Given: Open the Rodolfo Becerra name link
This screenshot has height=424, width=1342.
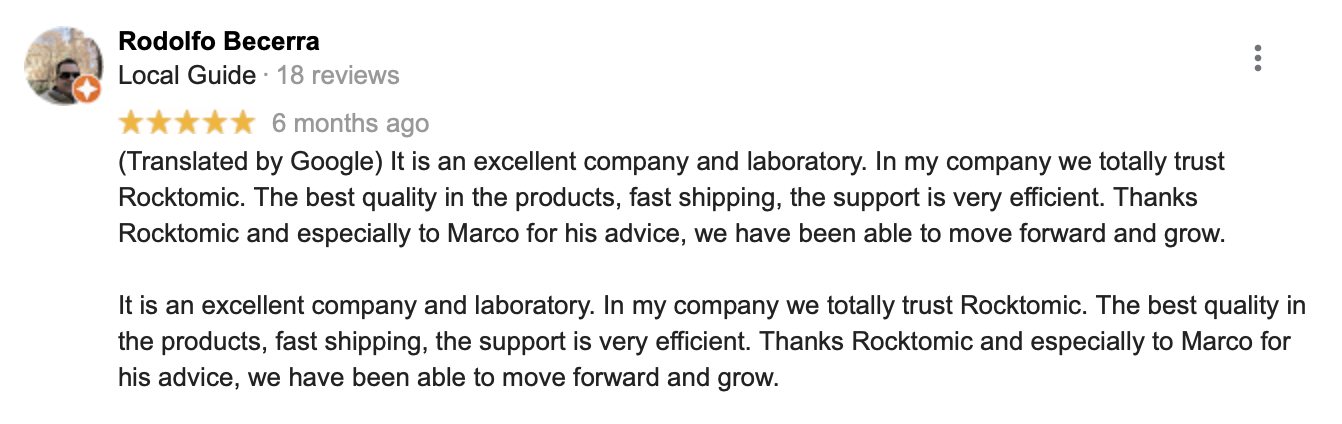Looking at the screenshot, I should (219, 42).
